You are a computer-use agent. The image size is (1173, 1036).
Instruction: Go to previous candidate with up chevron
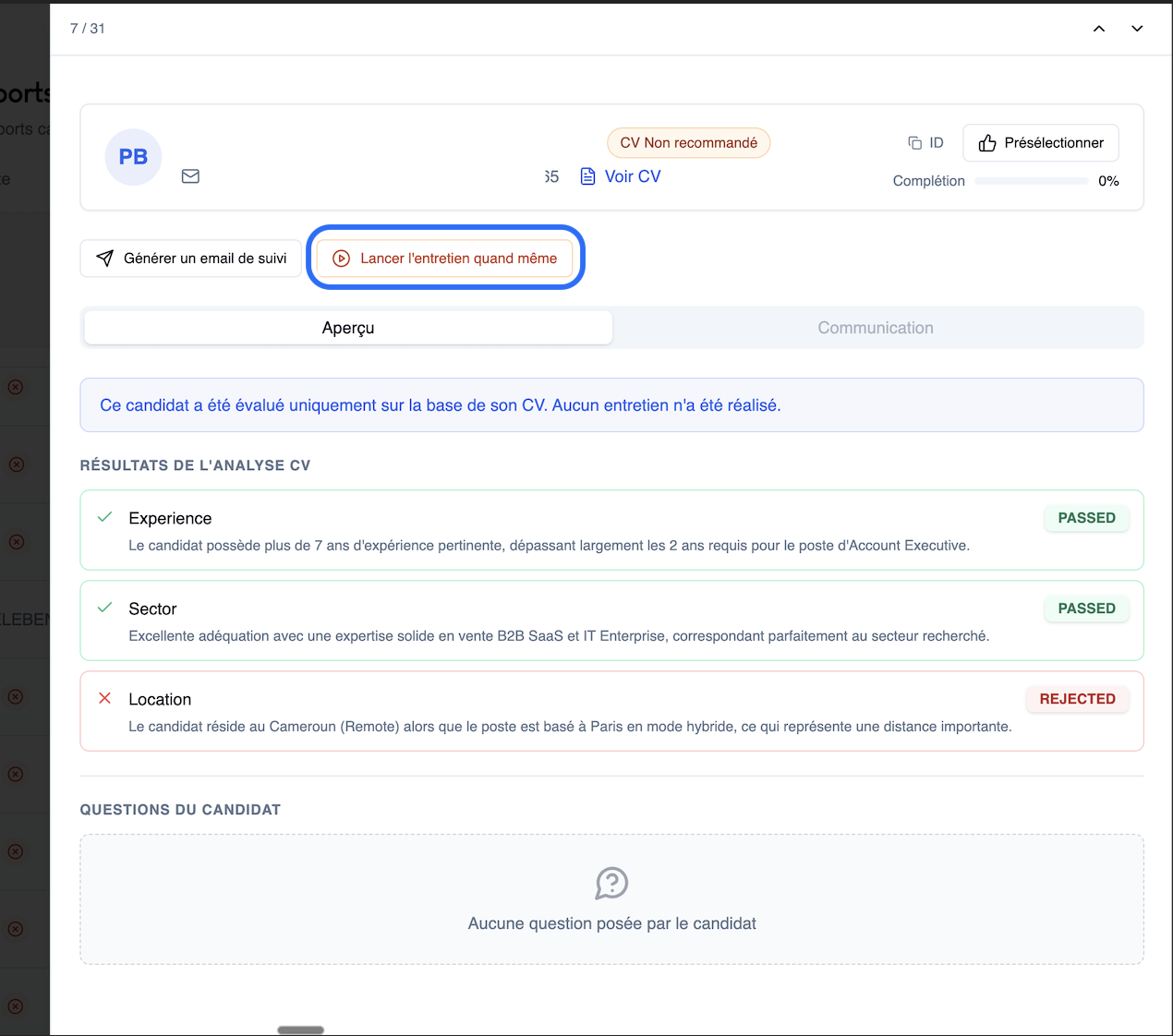[1099, 29]
